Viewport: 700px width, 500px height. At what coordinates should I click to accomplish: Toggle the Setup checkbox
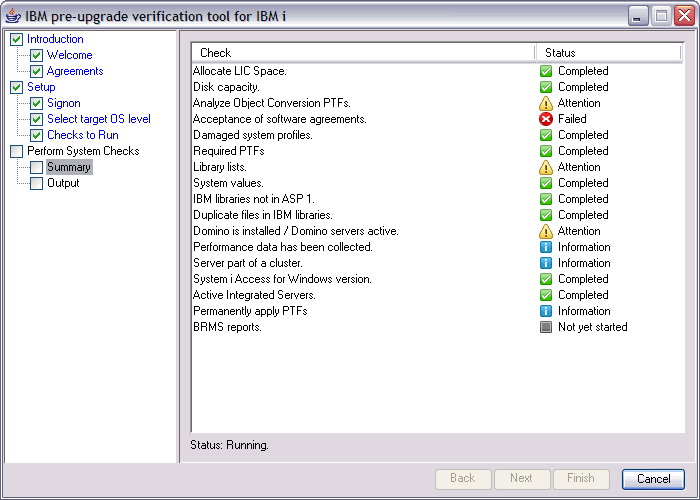pos(17,88)
